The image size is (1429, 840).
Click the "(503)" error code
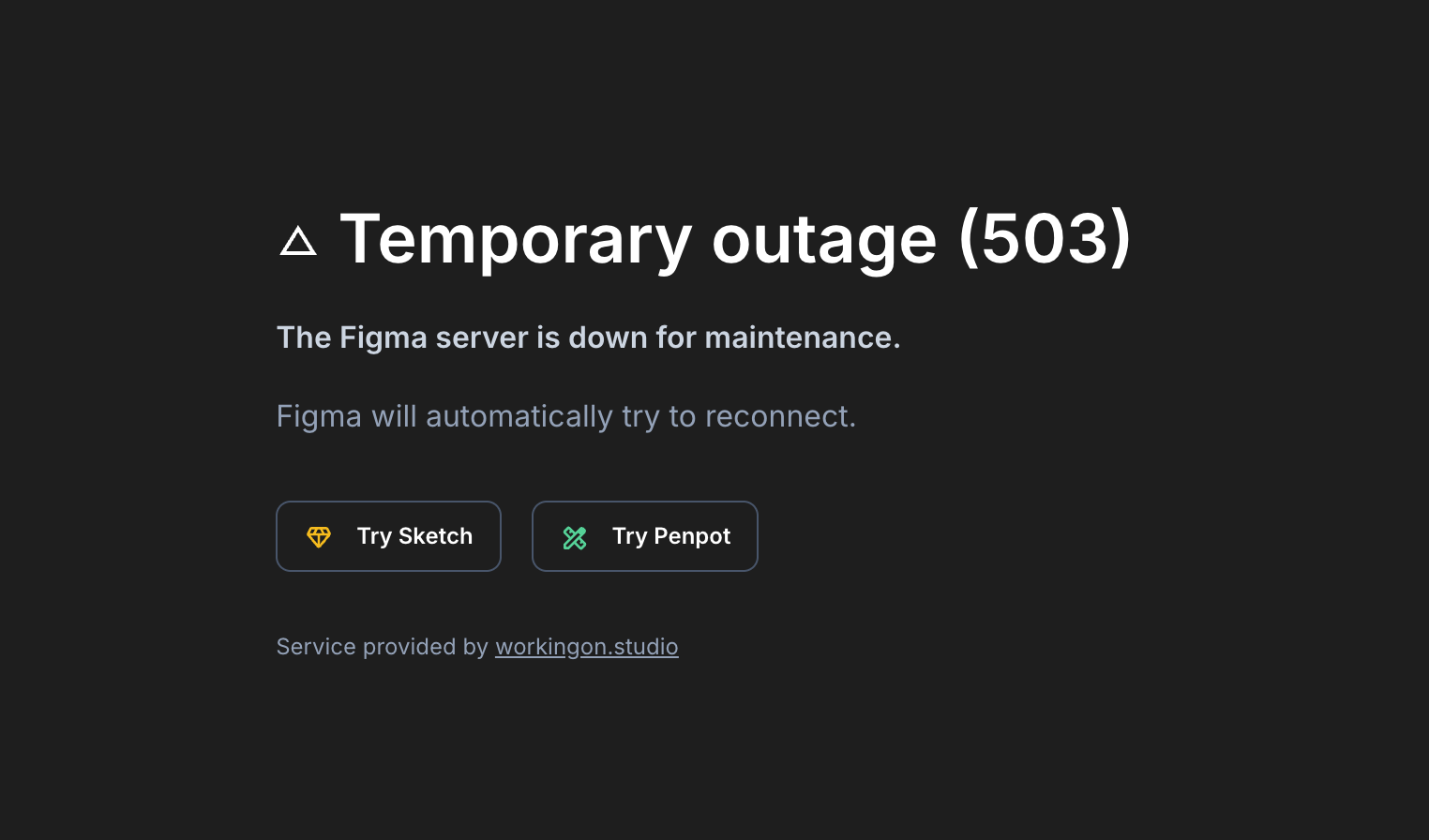(1045, 240)
